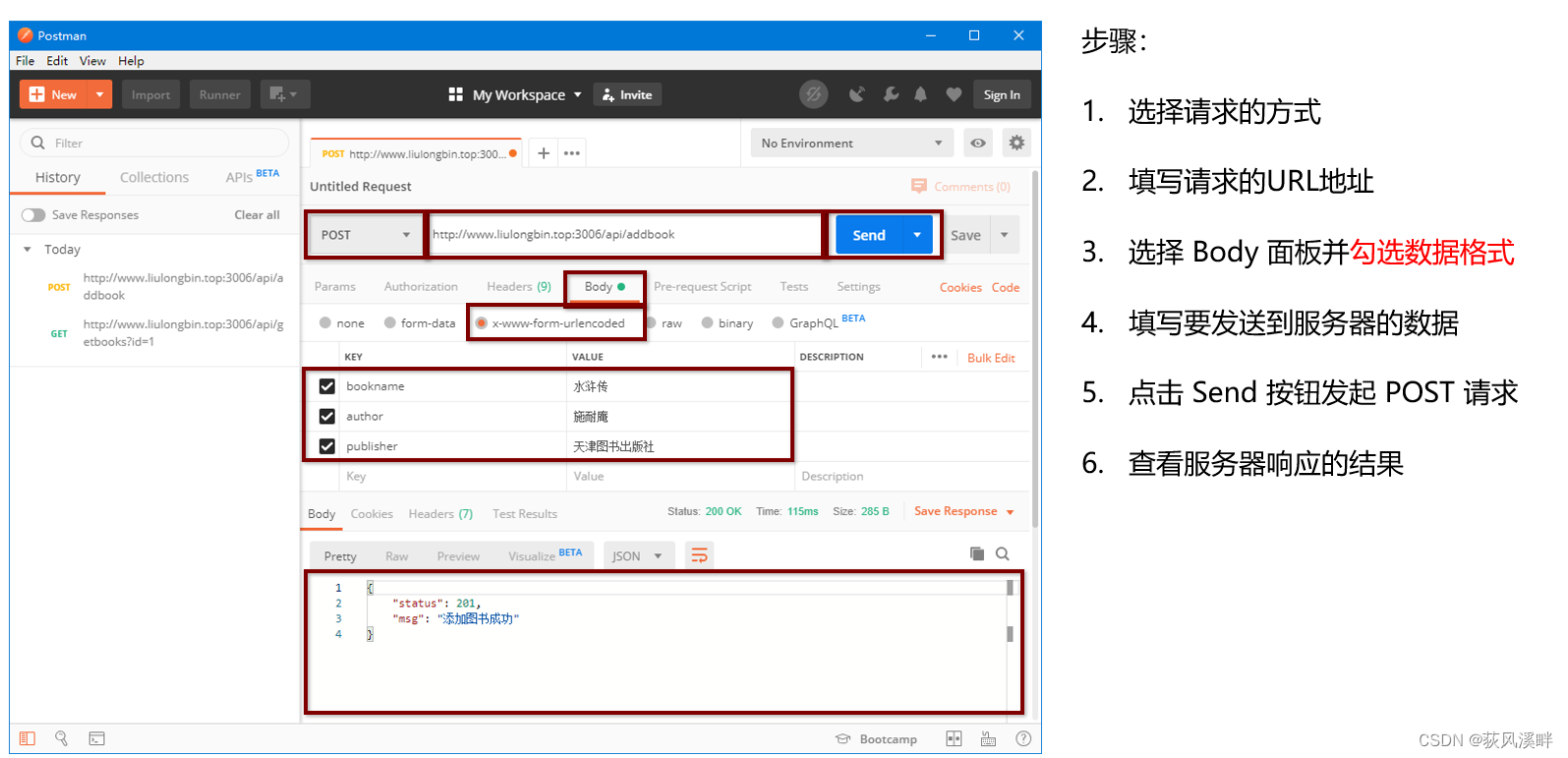Click the history Filter search field
The width and height of the screenshot is (1568, 758).
(154, 143)
